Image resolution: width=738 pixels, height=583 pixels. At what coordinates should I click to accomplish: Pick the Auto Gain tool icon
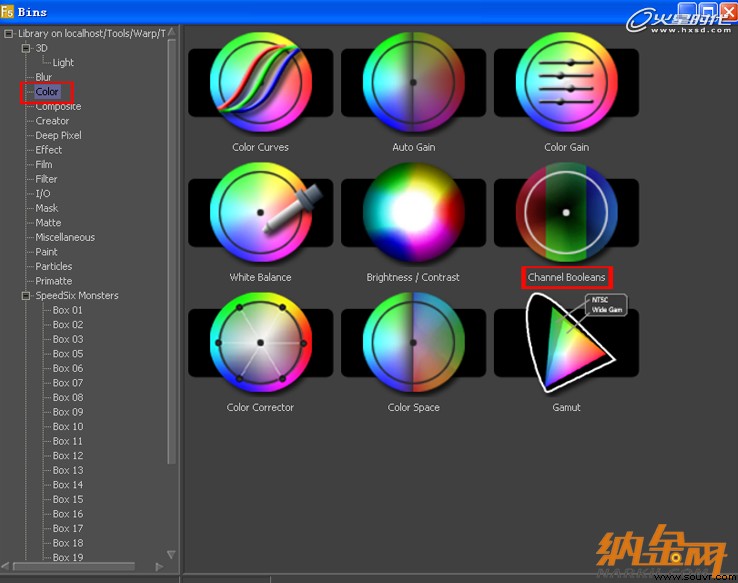tap(413, 82)
